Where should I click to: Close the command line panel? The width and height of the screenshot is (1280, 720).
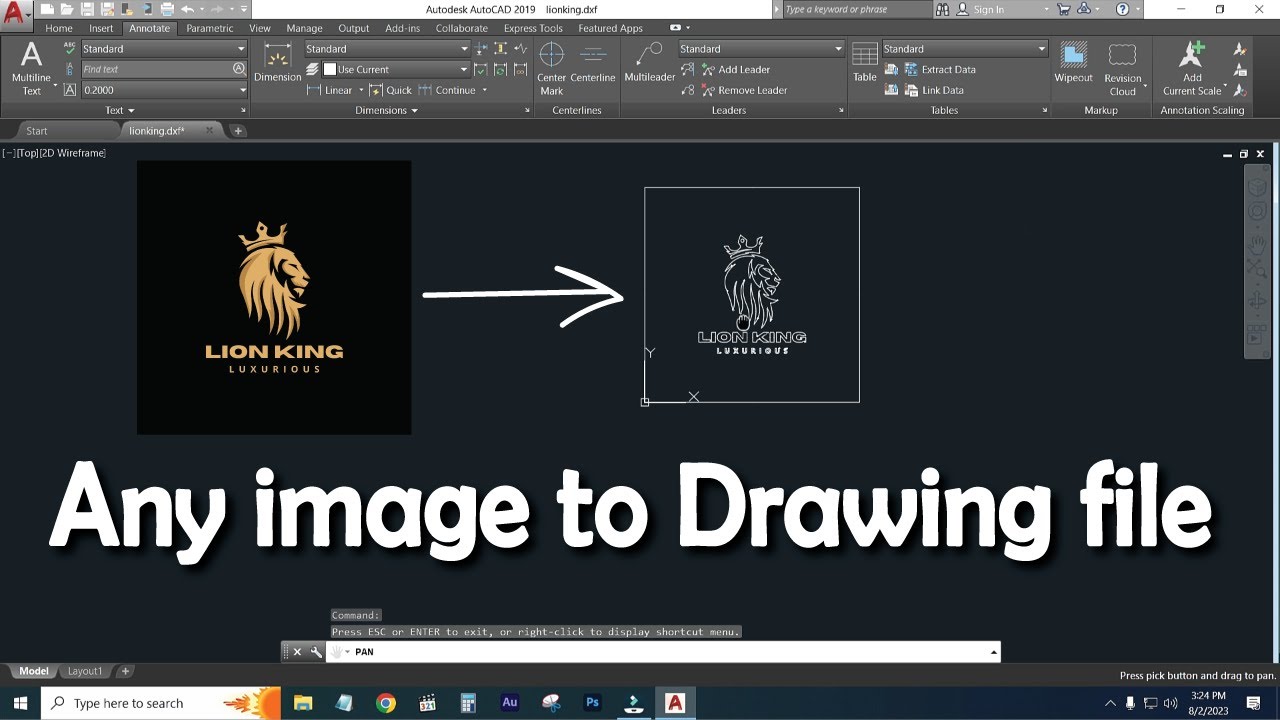(297, 652)
